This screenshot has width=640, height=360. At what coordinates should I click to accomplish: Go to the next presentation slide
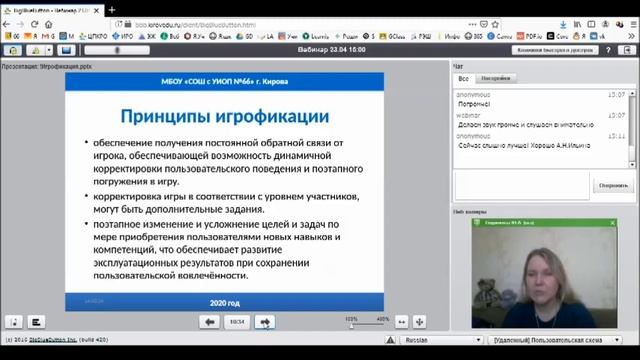pyautogui.click(x=265, y=322)
